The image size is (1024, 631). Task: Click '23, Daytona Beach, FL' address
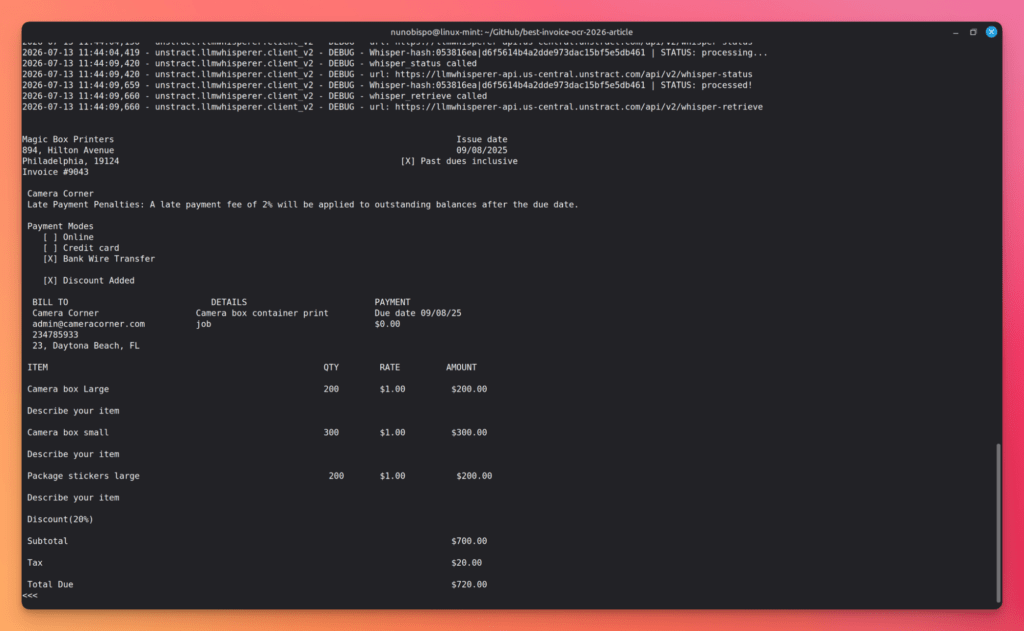coord(86,346)
